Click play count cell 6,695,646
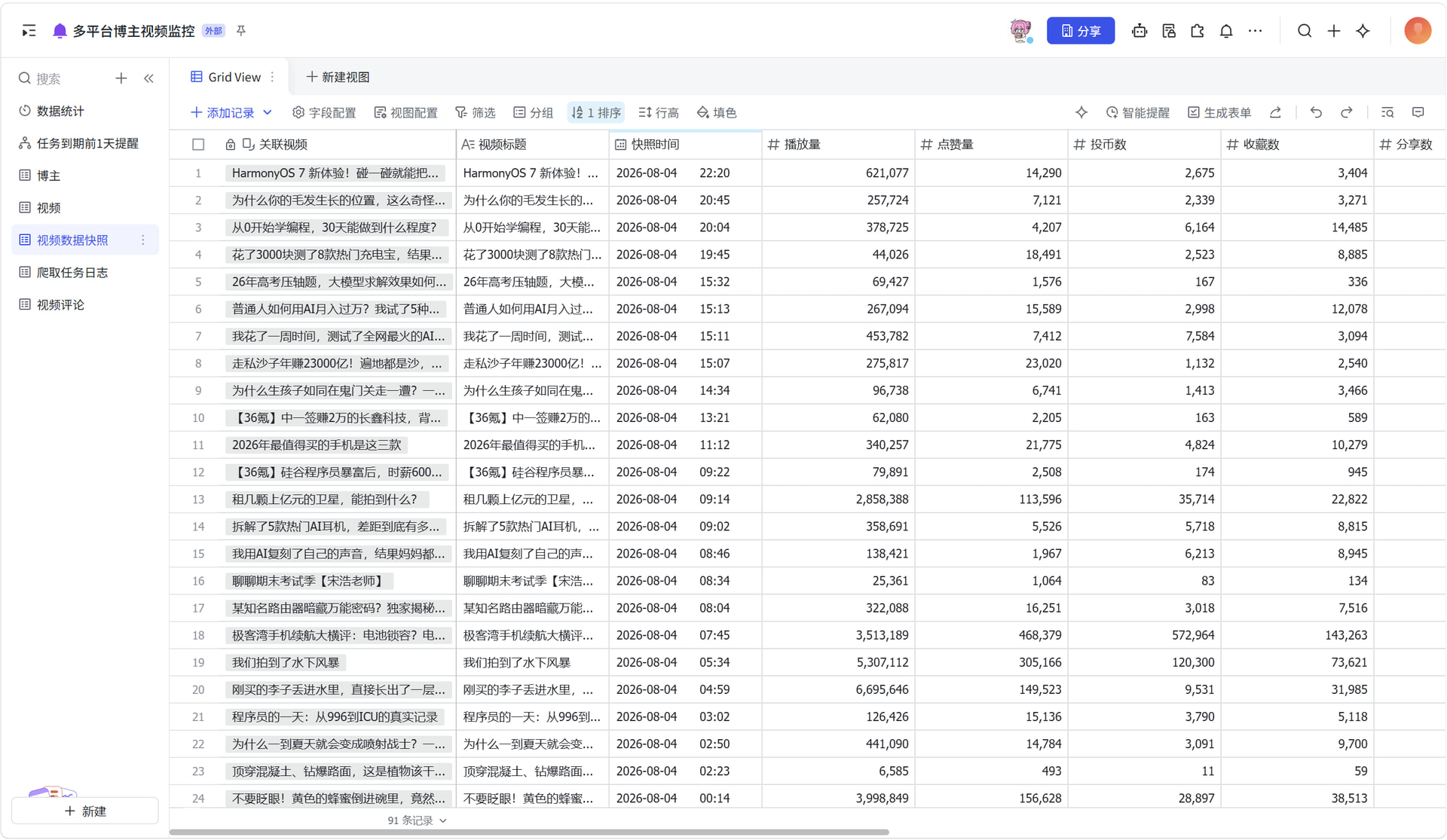The image size is (1447, 840). (x=838, y=690)
